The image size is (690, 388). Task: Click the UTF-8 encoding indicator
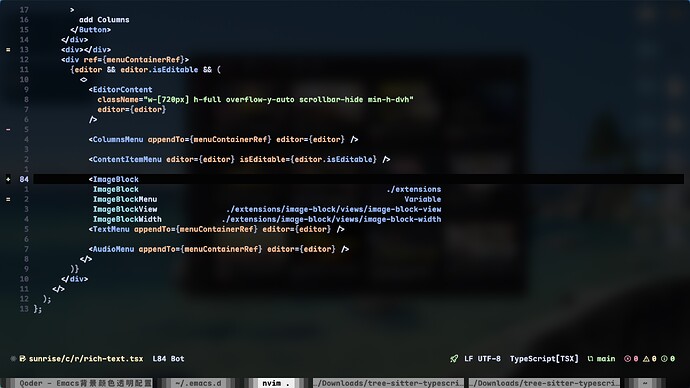[489, 359]
